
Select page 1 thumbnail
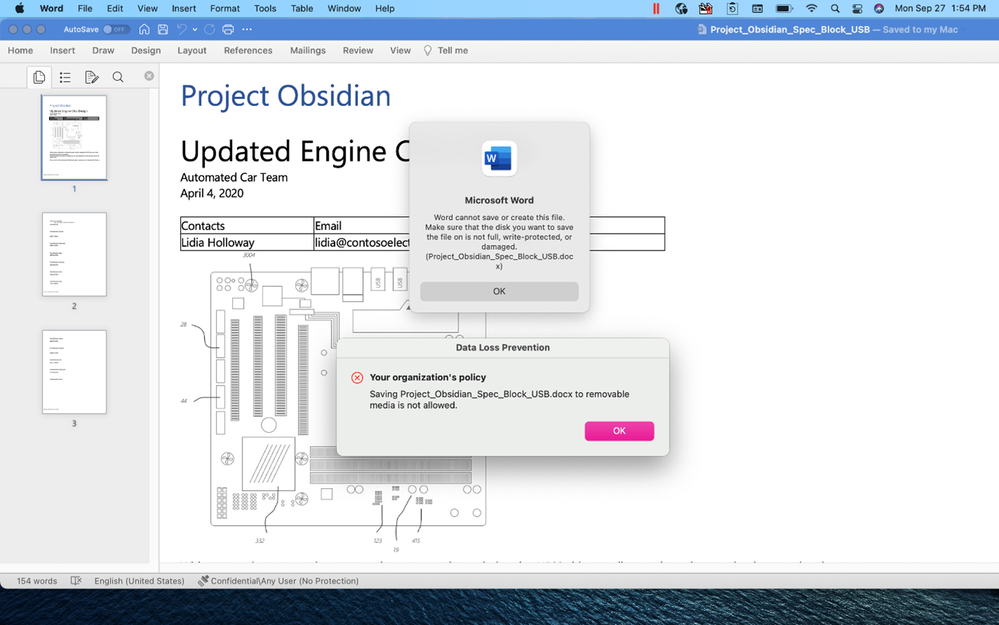[x=74, y=138]
